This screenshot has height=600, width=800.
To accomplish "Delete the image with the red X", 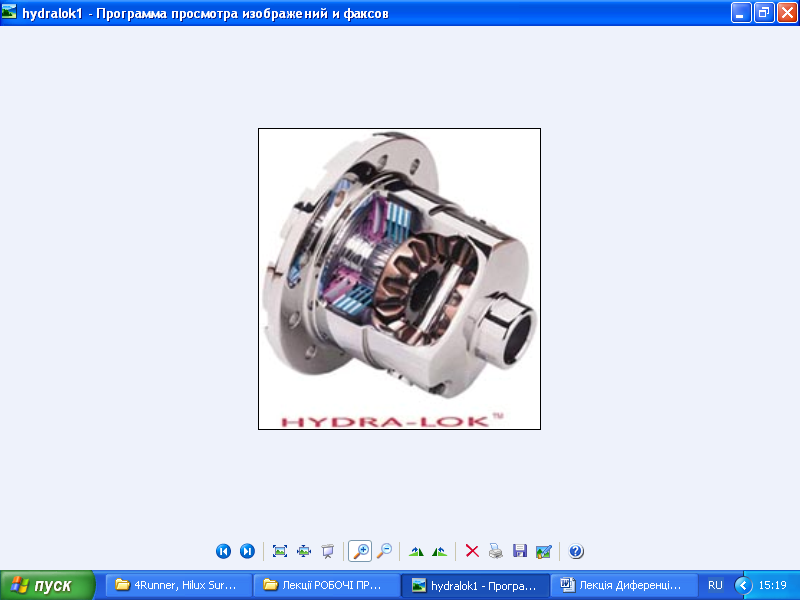I will [x=472, y=551].
